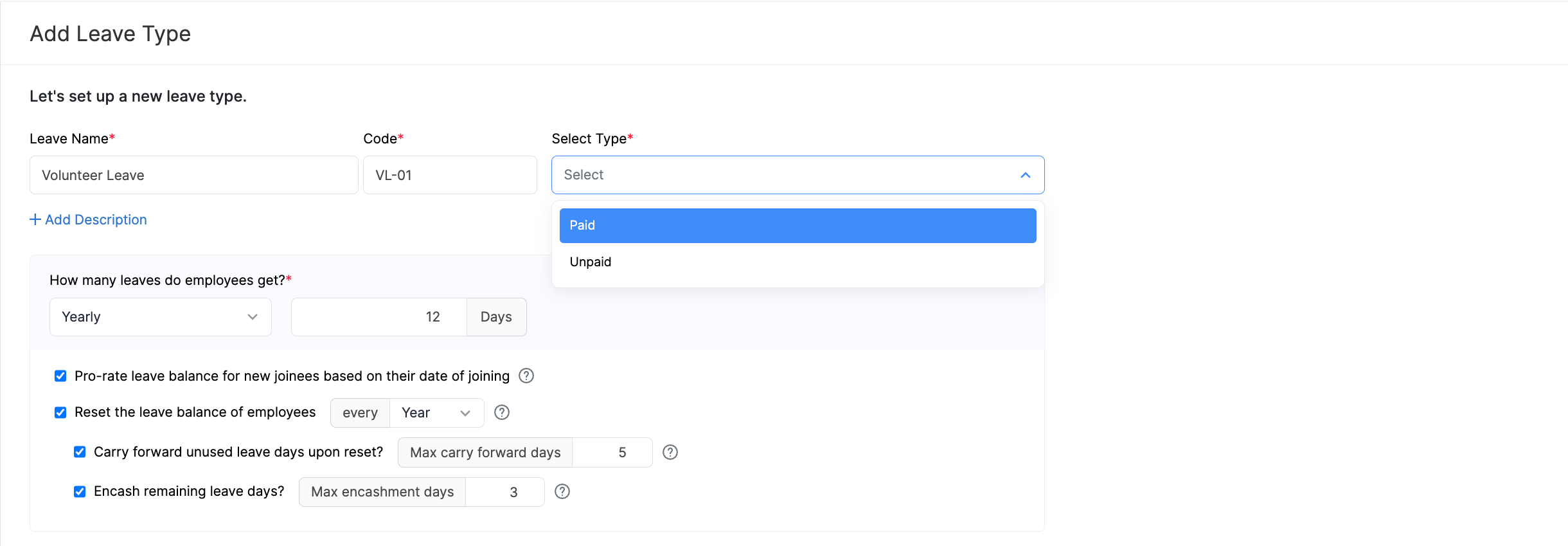1568x546 pixels.
Task: Toggle reset the leave balance checkbox
Action: click(x=60, y=412)
